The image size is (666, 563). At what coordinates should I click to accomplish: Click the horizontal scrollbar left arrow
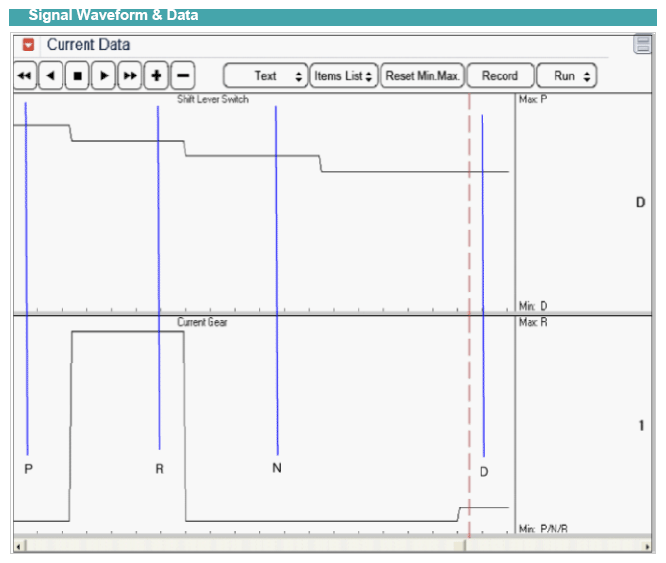tap(19, 545)
